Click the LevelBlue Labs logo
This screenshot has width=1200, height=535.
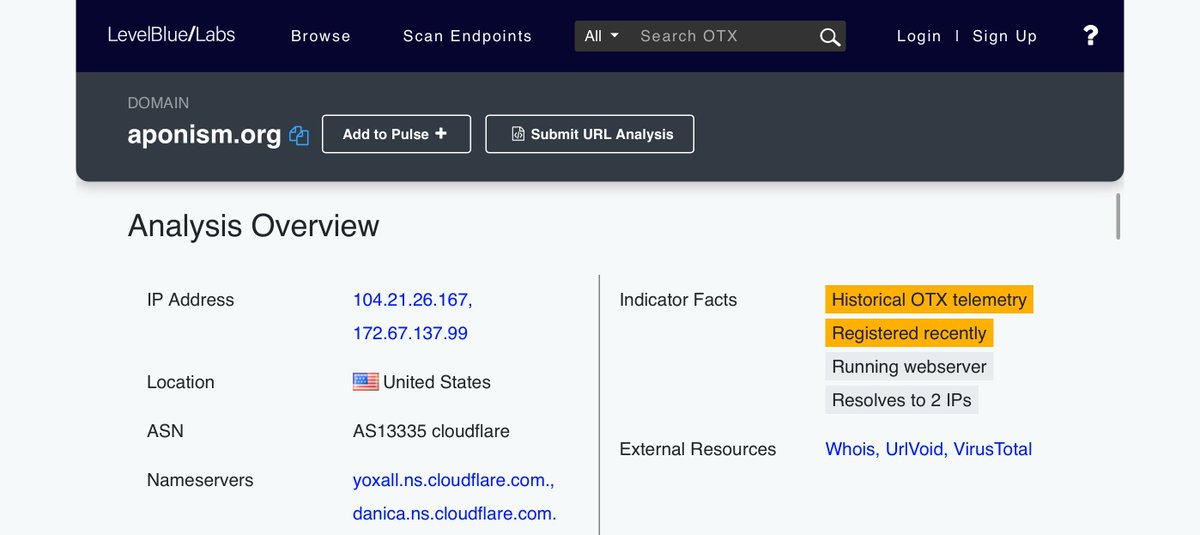click(171, 35)
